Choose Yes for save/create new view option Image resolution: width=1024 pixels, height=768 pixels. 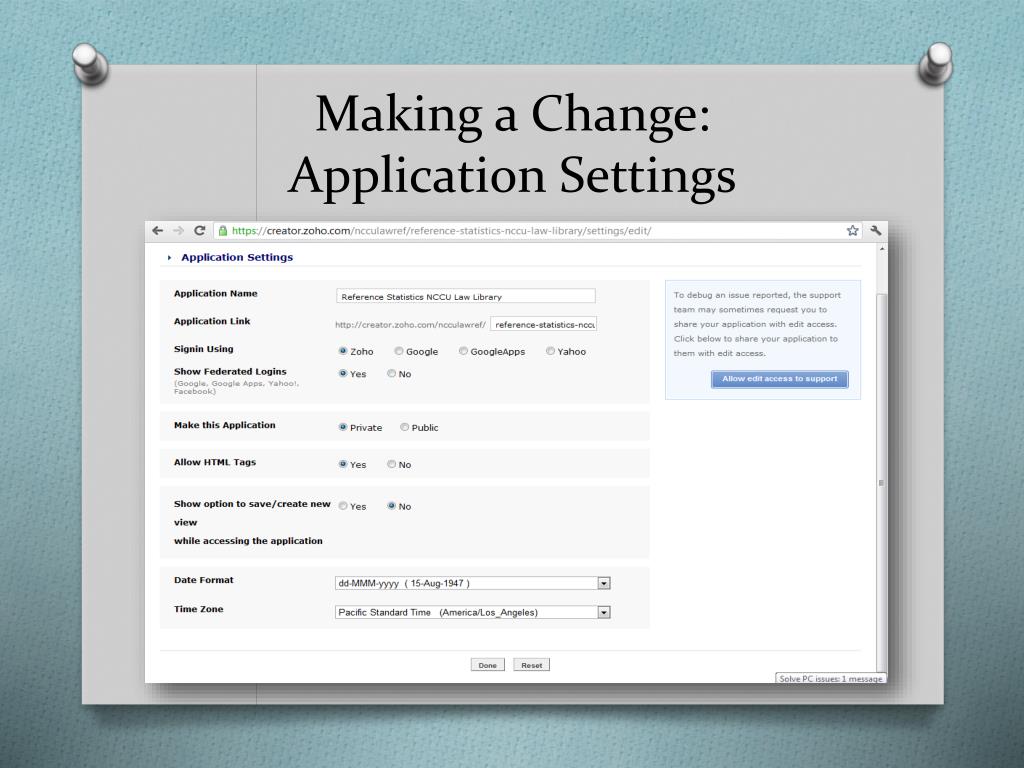tap(343, 506)
